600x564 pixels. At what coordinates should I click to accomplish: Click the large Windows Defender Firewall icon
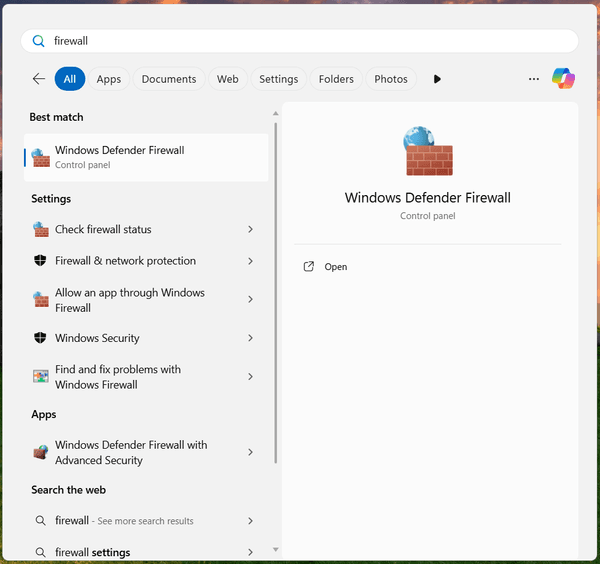(x=428, y=151)
